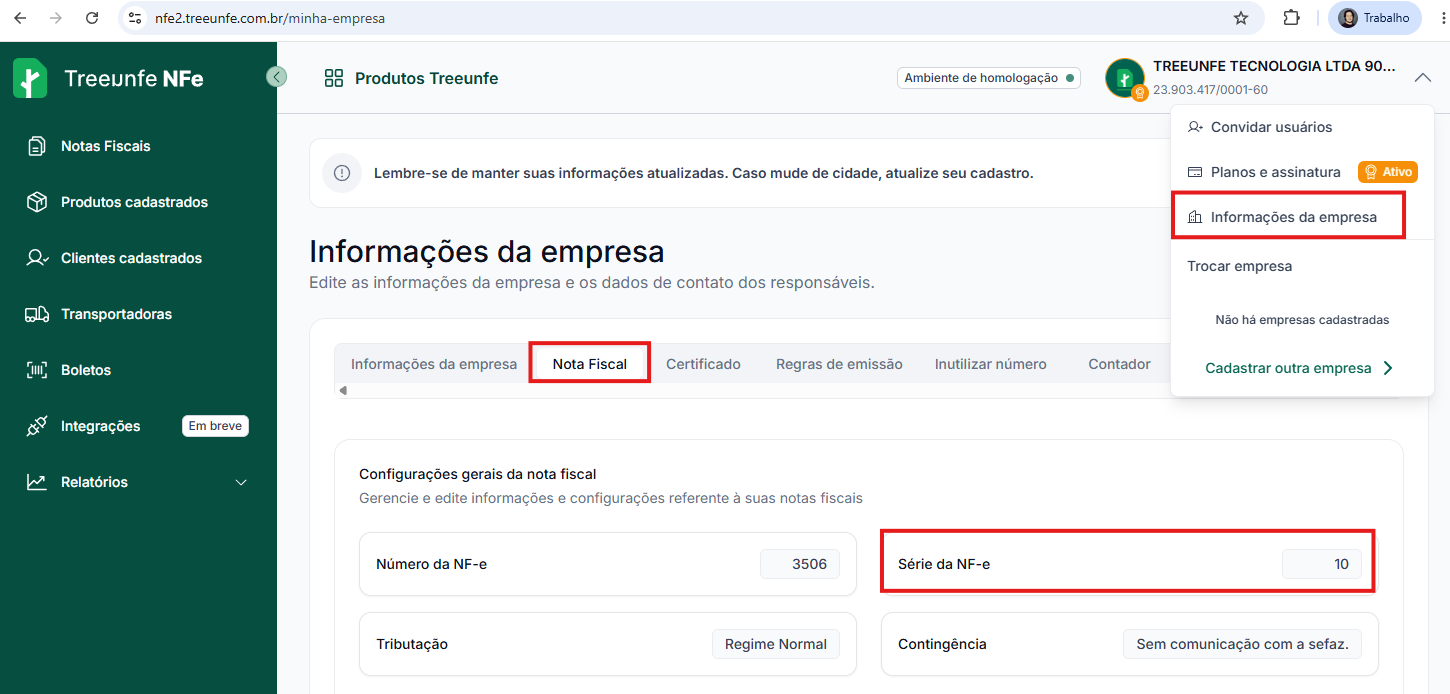
Task: Click the Produtos Treeunfe header button
Action: click(x=411, y=78)
